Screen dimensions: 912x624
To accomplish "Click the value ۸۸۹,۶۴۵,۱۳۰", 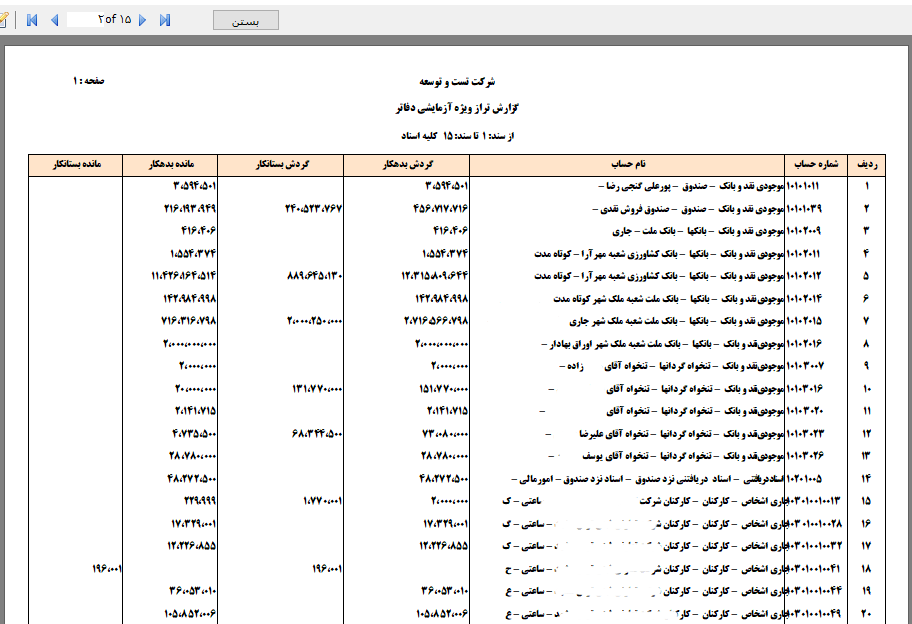I will [x=314, y=276].
